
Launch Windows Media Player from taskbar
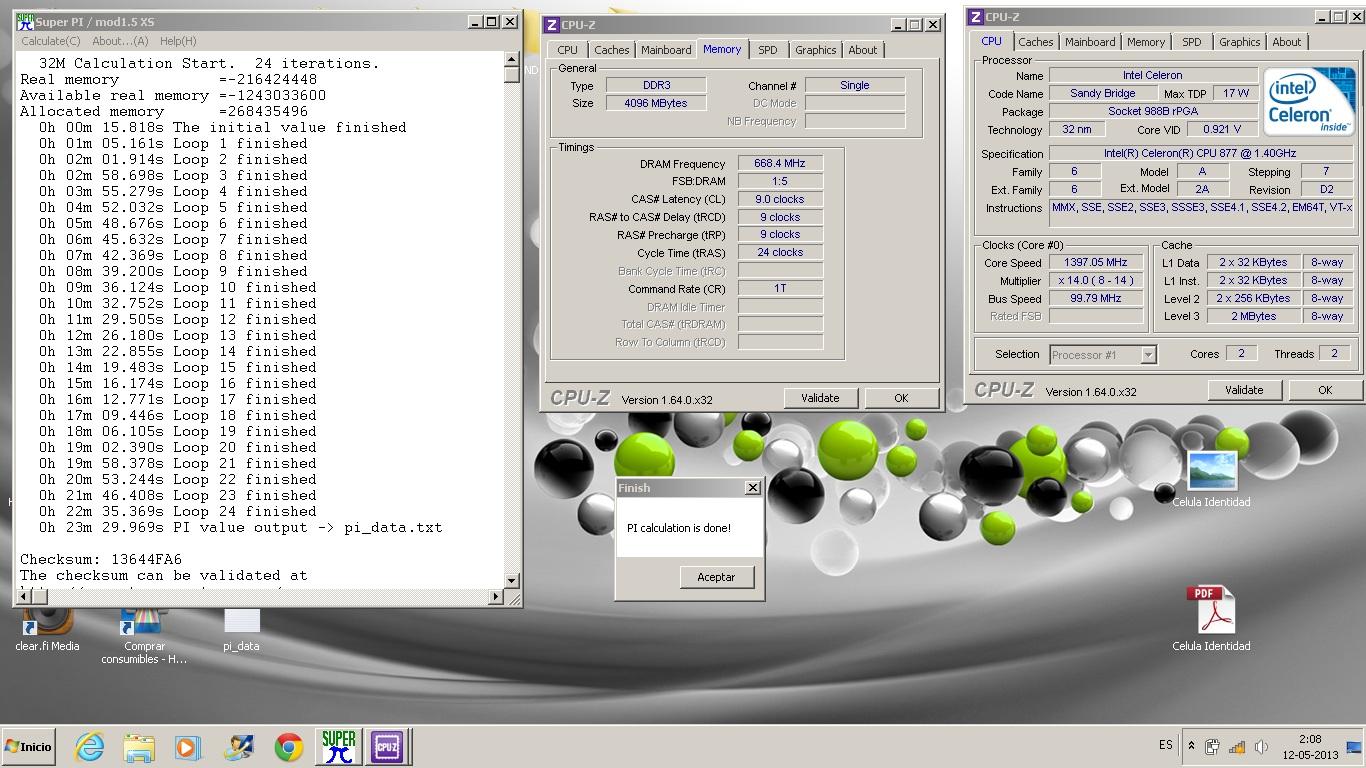point(188,747)
